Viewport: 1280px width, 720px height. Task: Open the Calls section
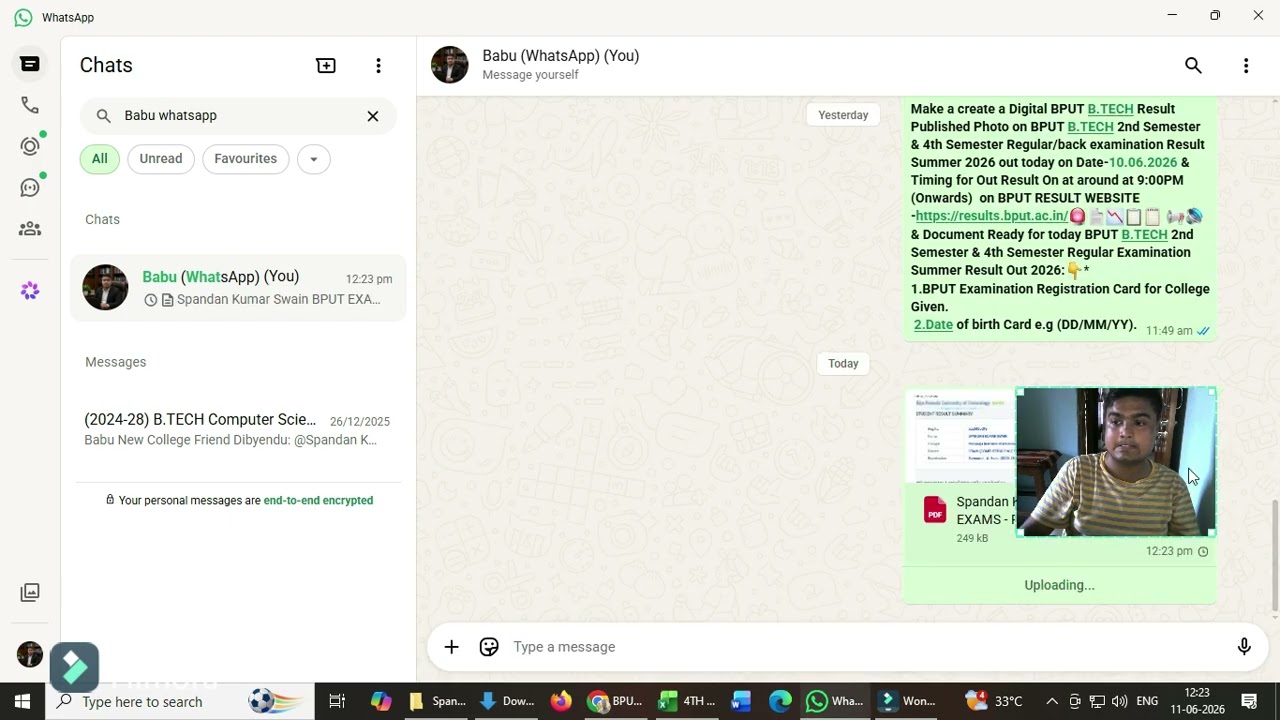30,105
